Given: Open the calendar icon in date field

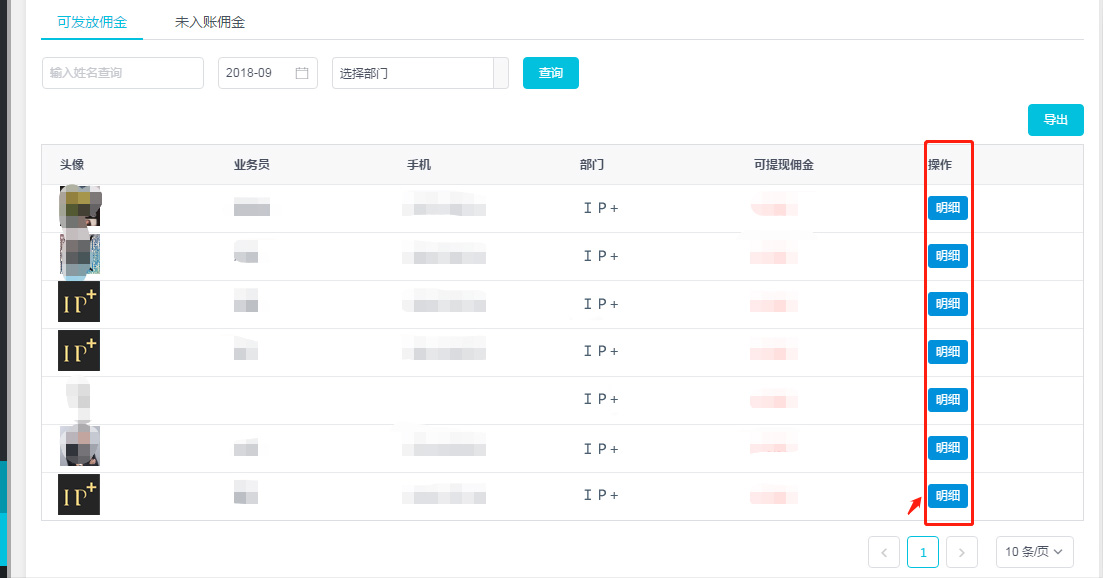Looking at the screenshot, I should tap(302, 73).
